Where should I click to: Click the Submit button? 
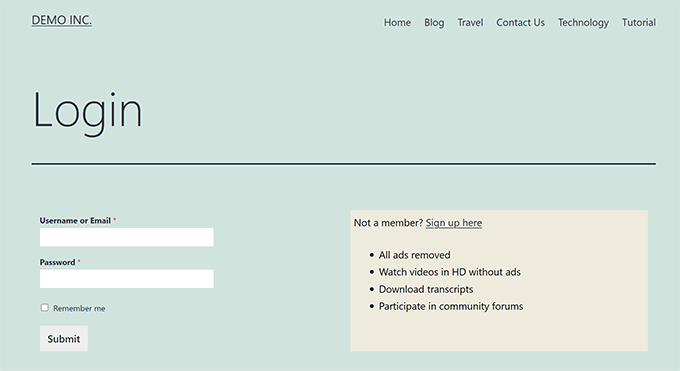tap(64, 338)
